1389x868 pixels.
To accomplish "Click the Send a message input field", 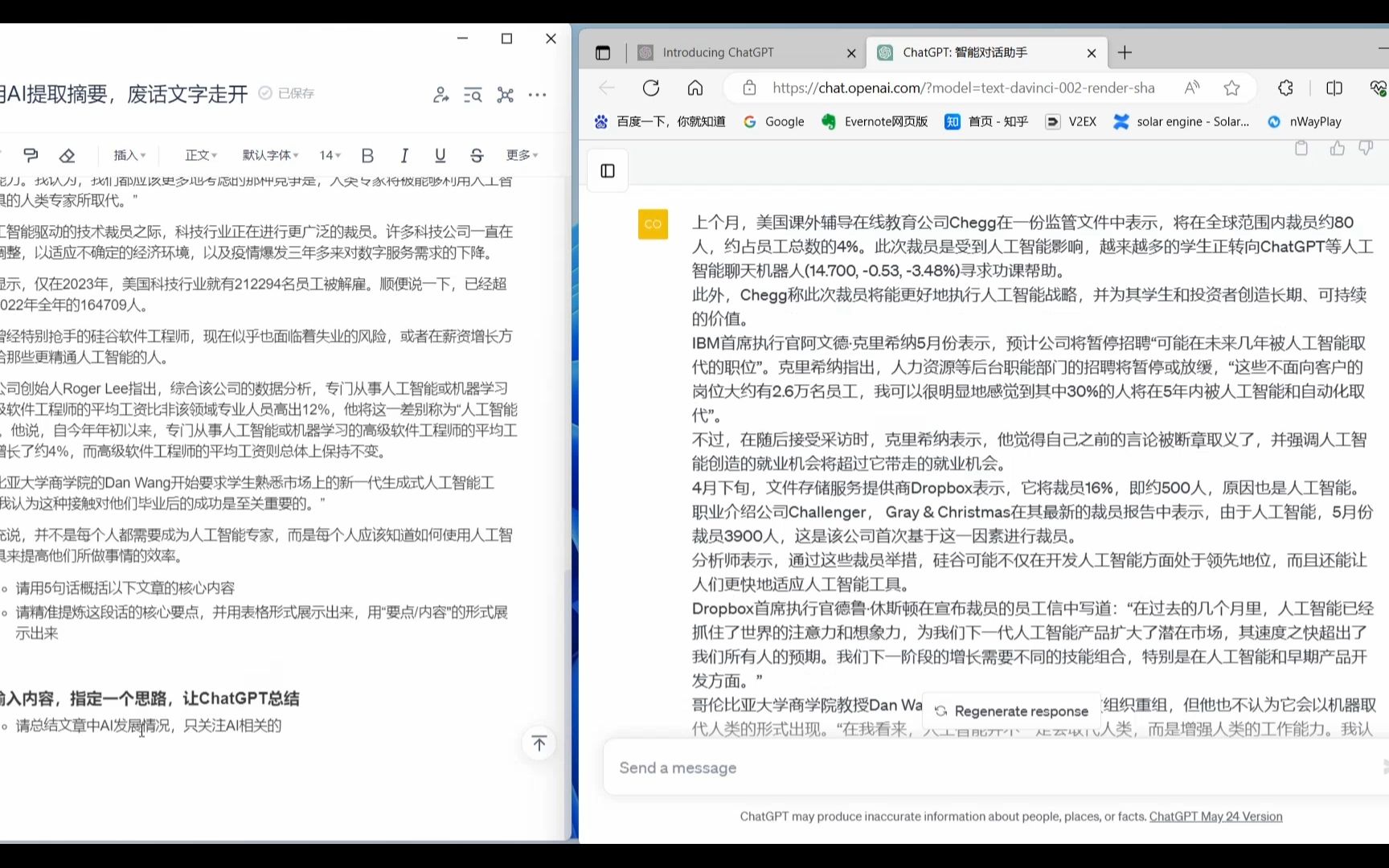I will pyautogui.click(x=884, y=768).
